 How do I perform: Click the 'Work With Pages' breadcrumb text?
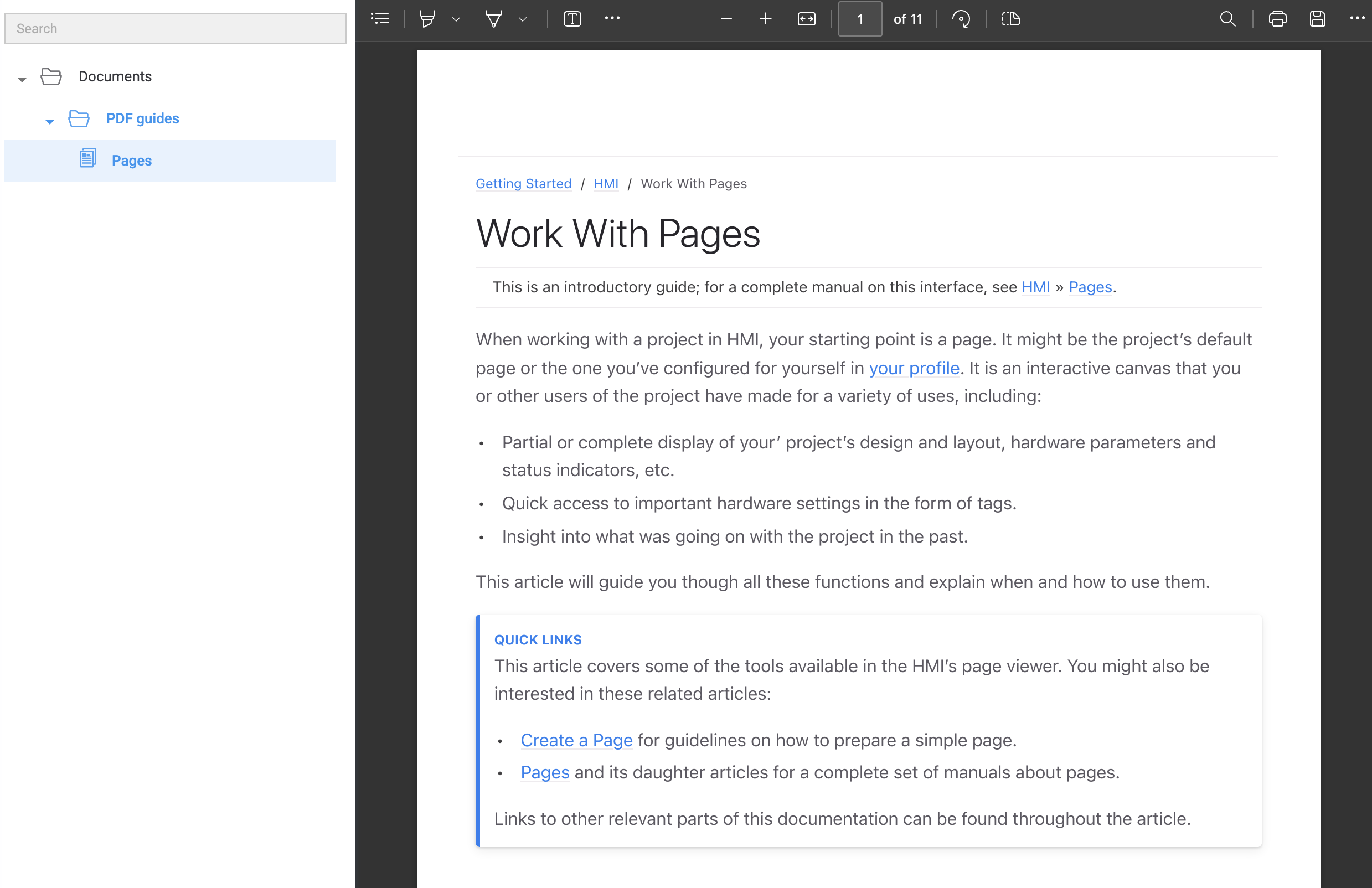tap(694, 184)
